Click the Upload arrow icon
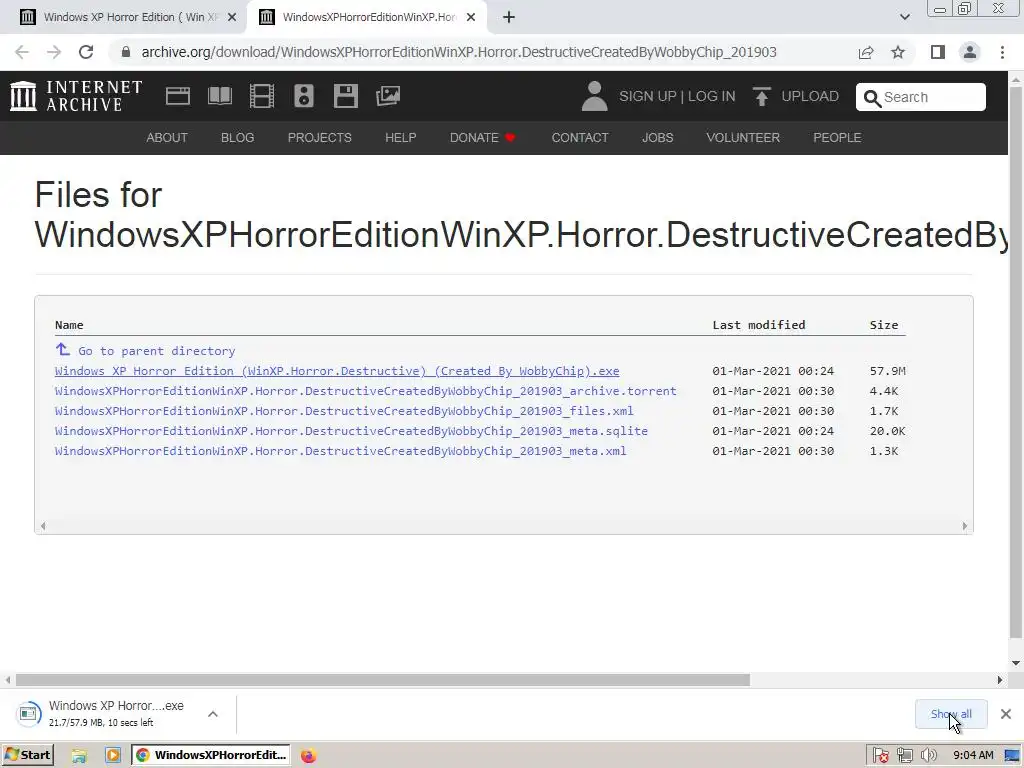This screenshot has height=768, width=1024. point(761,96)
